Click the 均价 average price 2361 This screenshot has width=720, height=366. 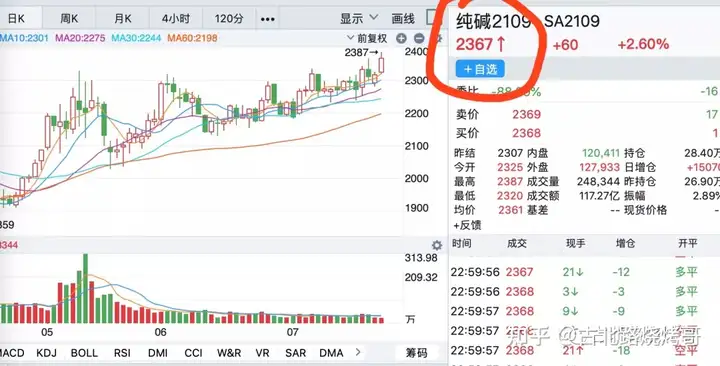(x=510, y=210)
